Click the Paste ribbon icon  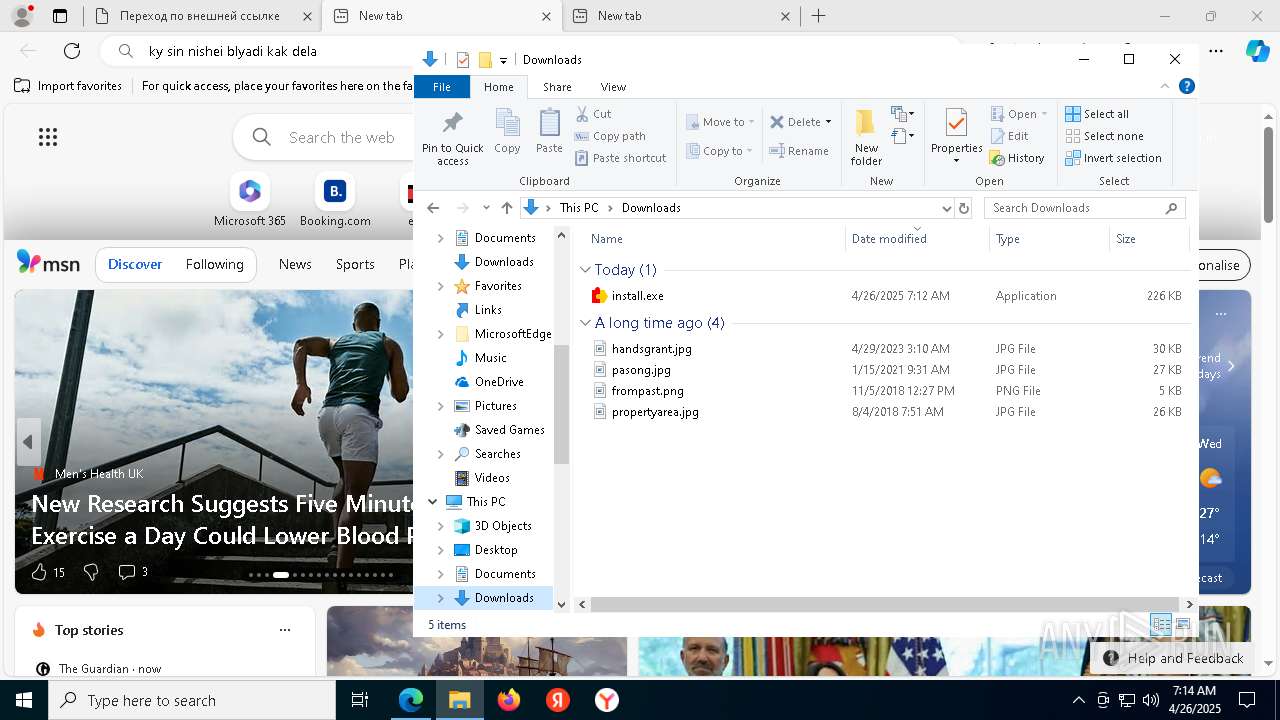coord(549,132)
